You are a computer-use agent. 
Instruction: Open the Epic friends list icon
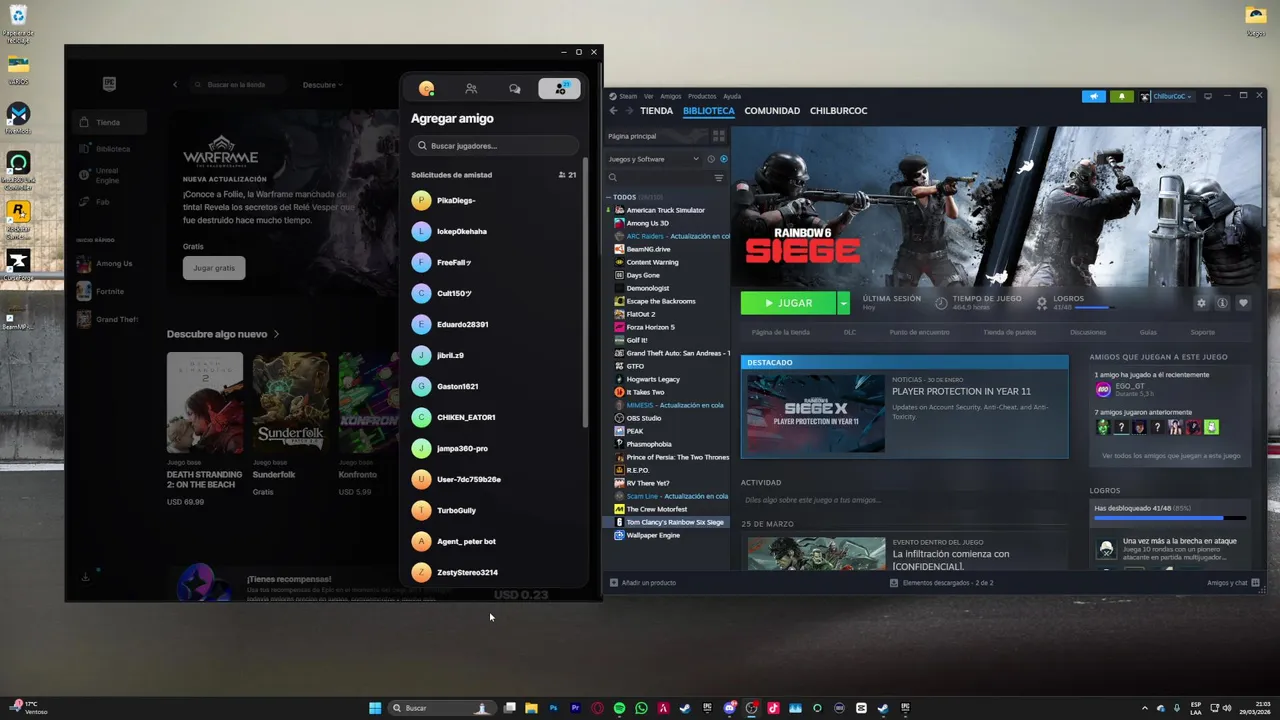[471, 89]
